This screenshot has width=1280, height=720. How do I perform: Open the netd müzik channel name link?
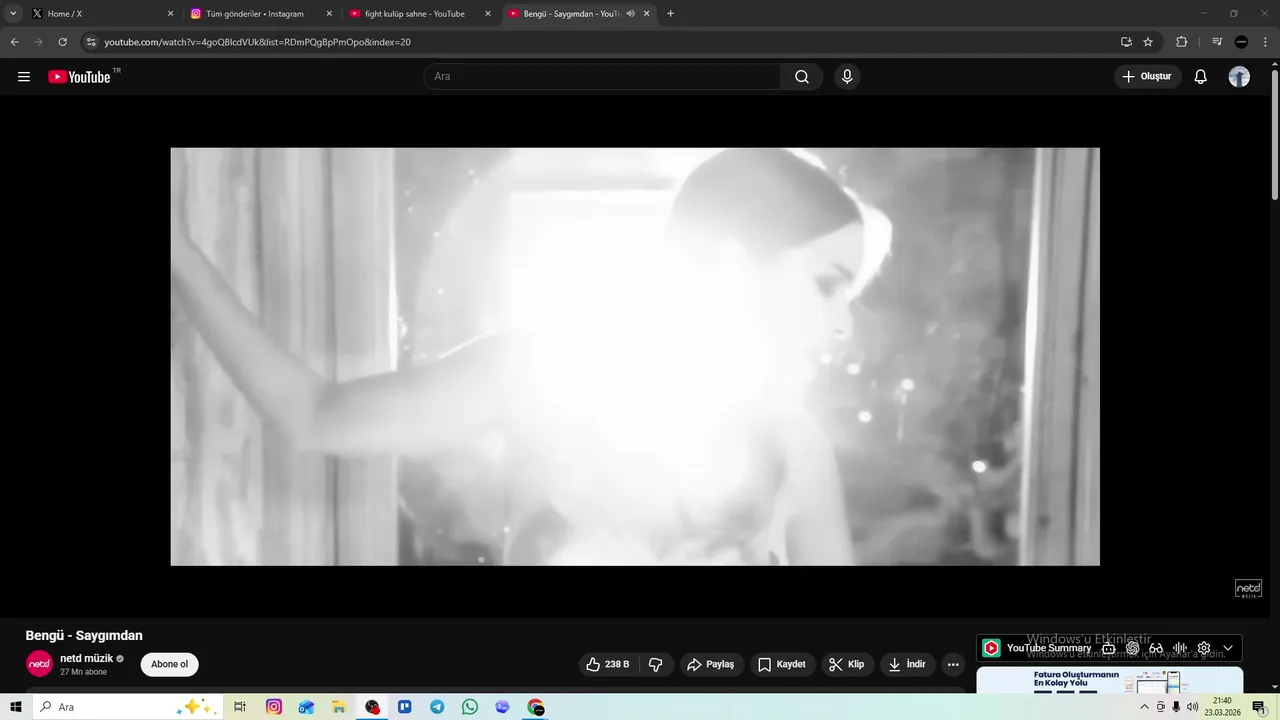click(87, 658)
